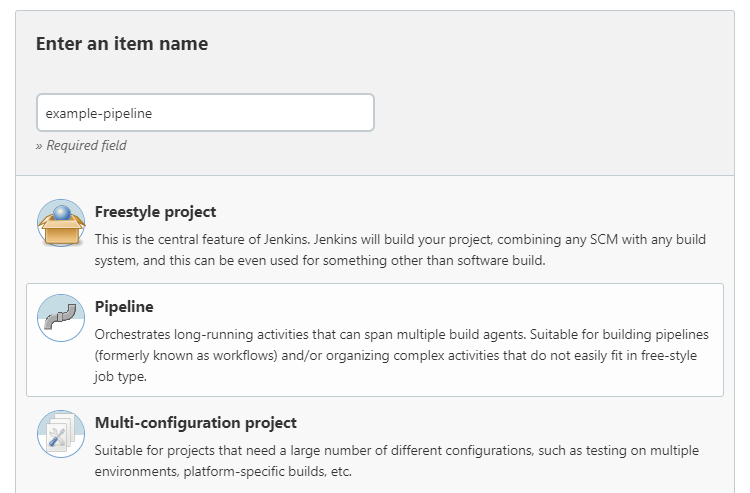Focus the item name input field
750x493 pixels.
coord(205,113)
